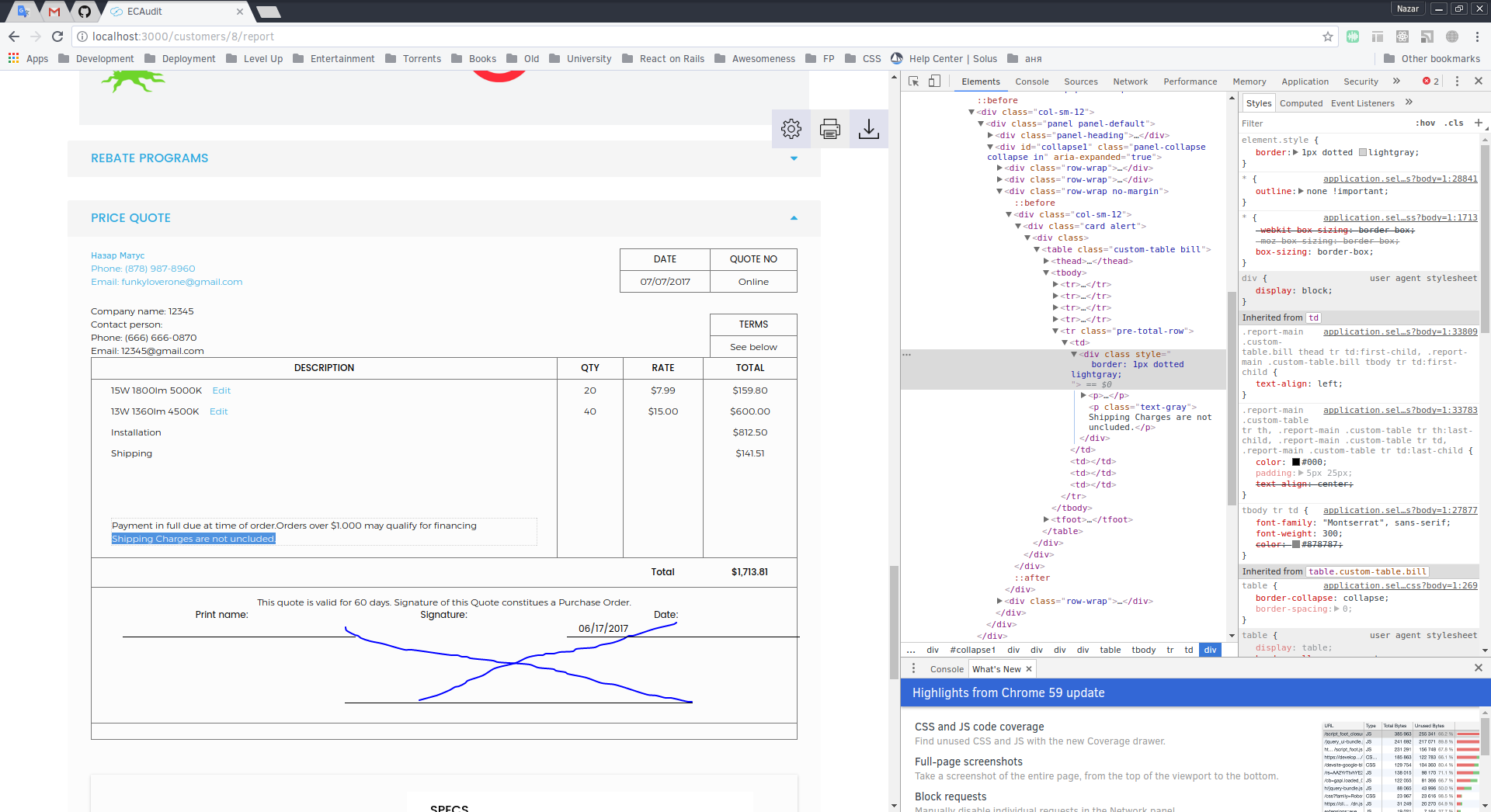Click the settings gear icon on report
1491x812 pixels.
click(x=791, y=129)
